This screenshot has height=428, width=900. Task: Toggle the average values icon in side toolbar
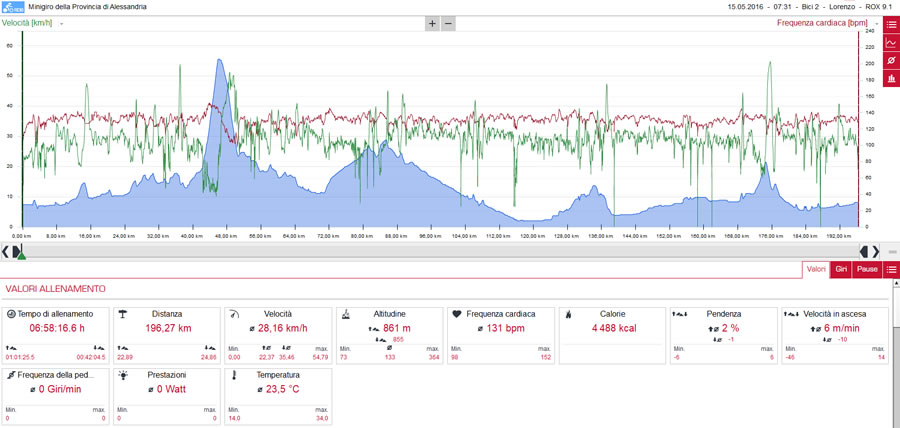pos(891,60)
